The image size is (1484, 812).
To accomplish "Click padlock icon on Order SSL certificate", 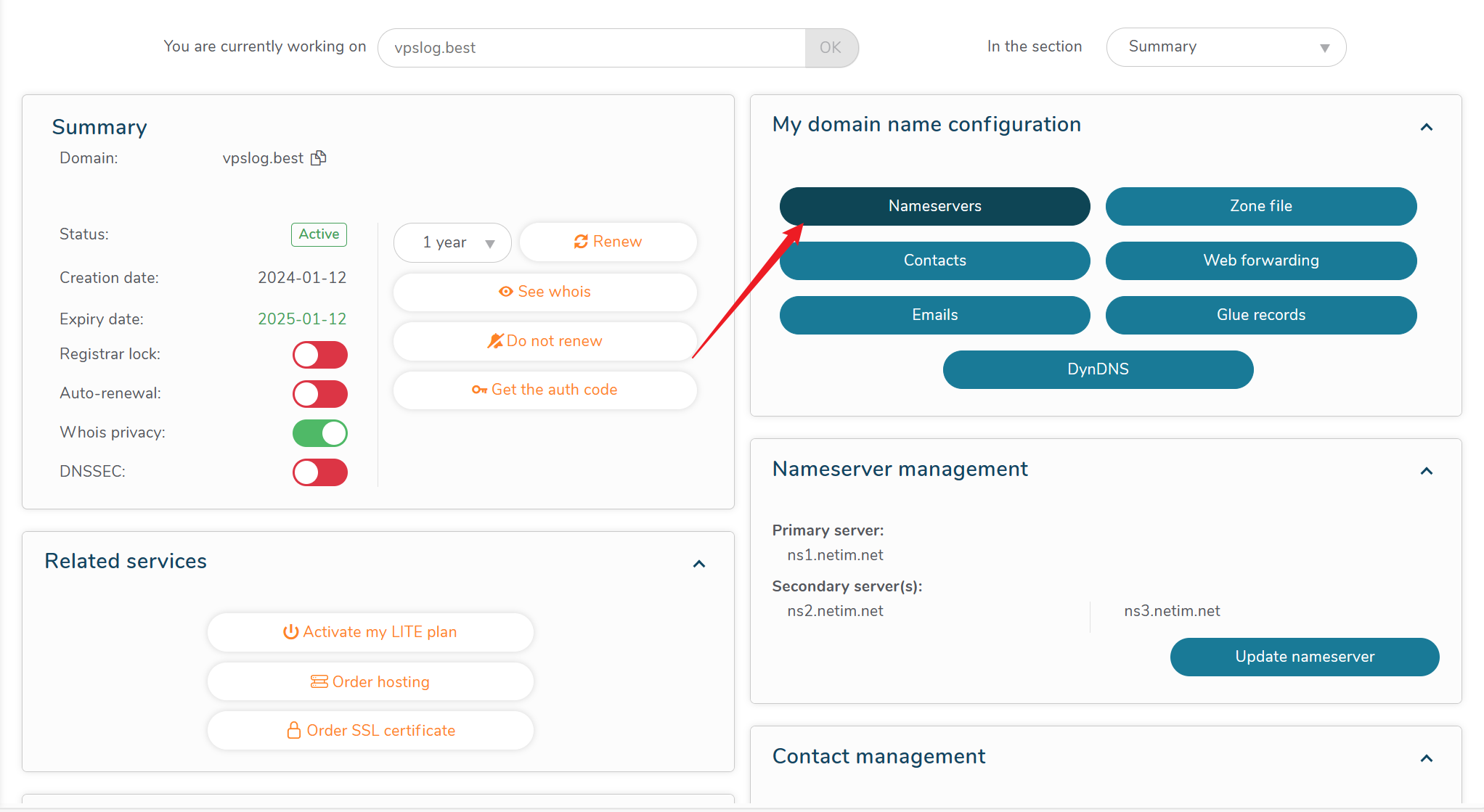I will (x=294, y=730).
